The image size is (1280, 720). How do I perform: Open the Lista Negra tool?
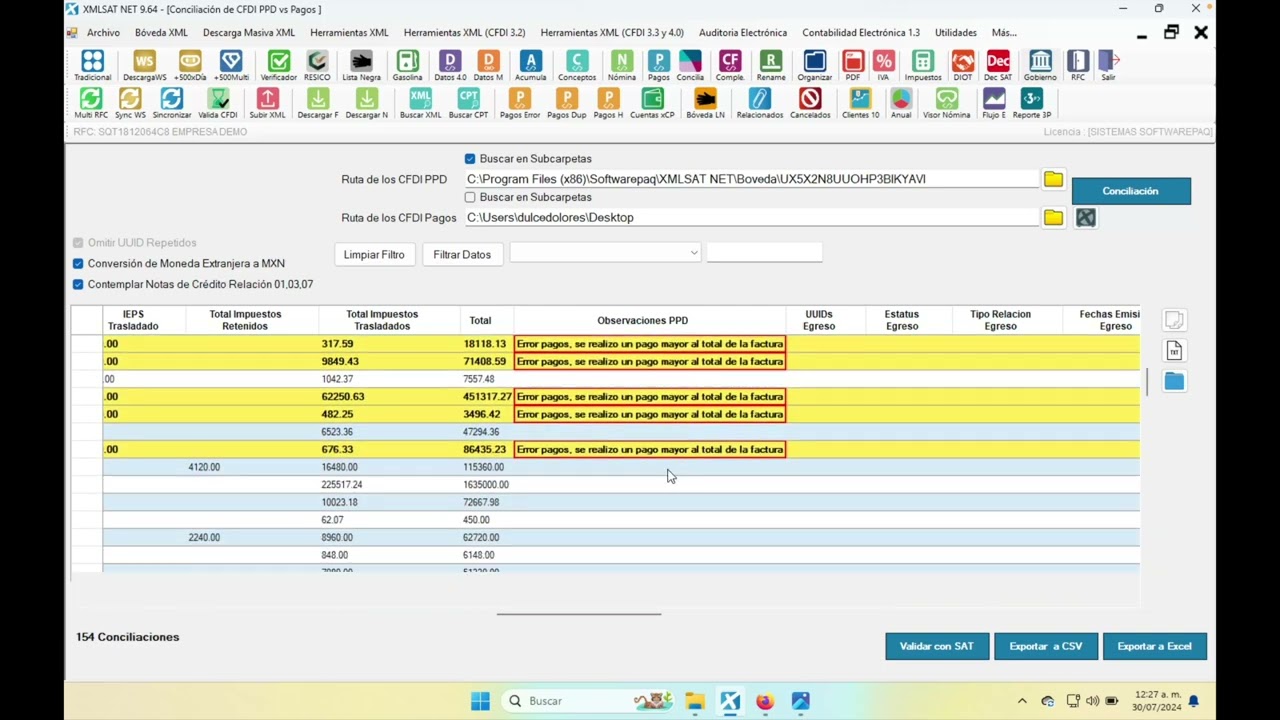[361, 66]
